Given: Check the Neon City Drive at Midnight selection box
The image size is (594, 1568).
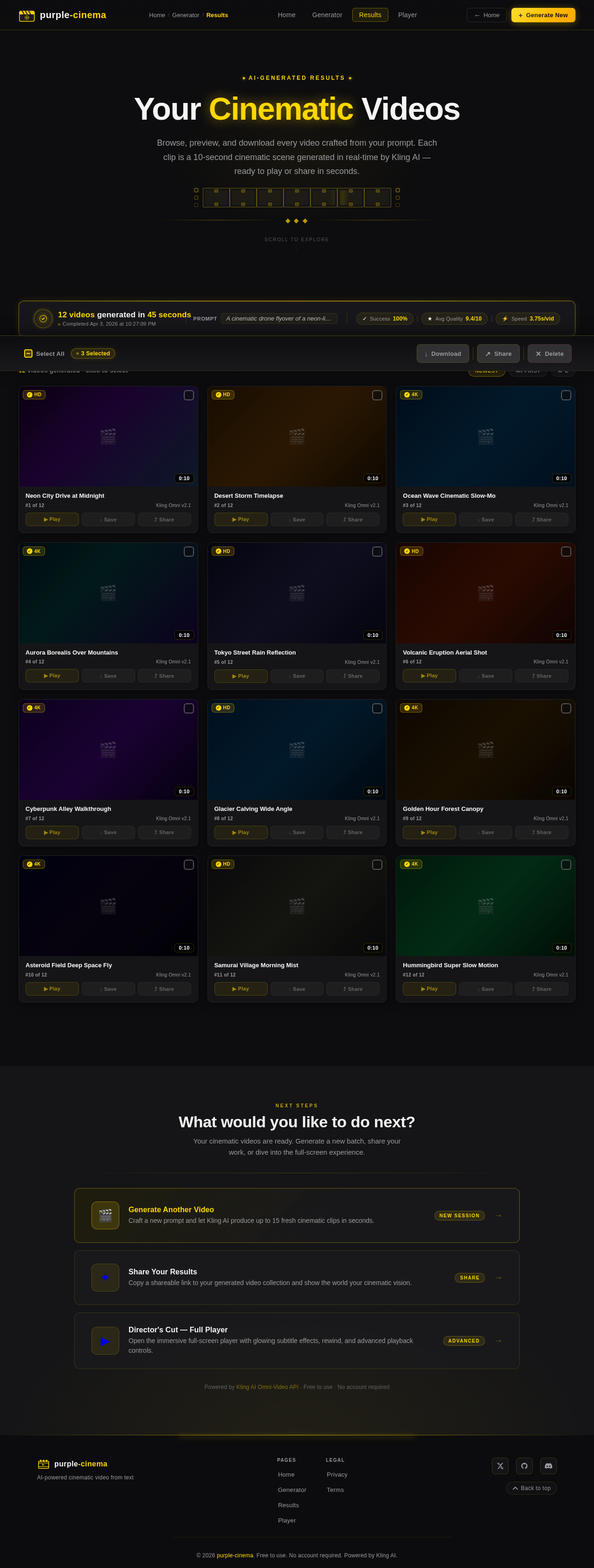Looking at the screenshot, I should (189, 395).
